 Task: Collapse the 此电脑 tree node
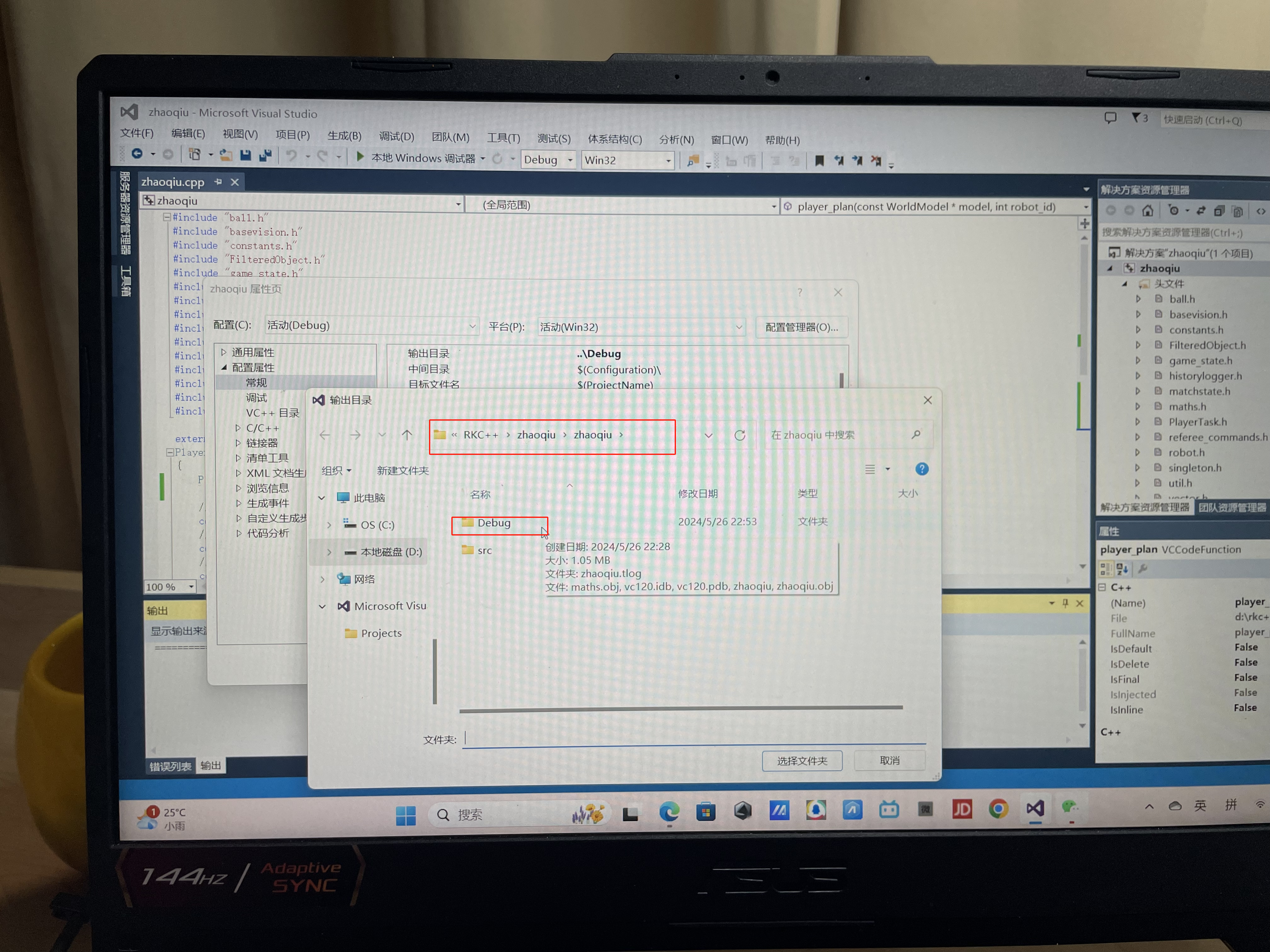point(322,498)
